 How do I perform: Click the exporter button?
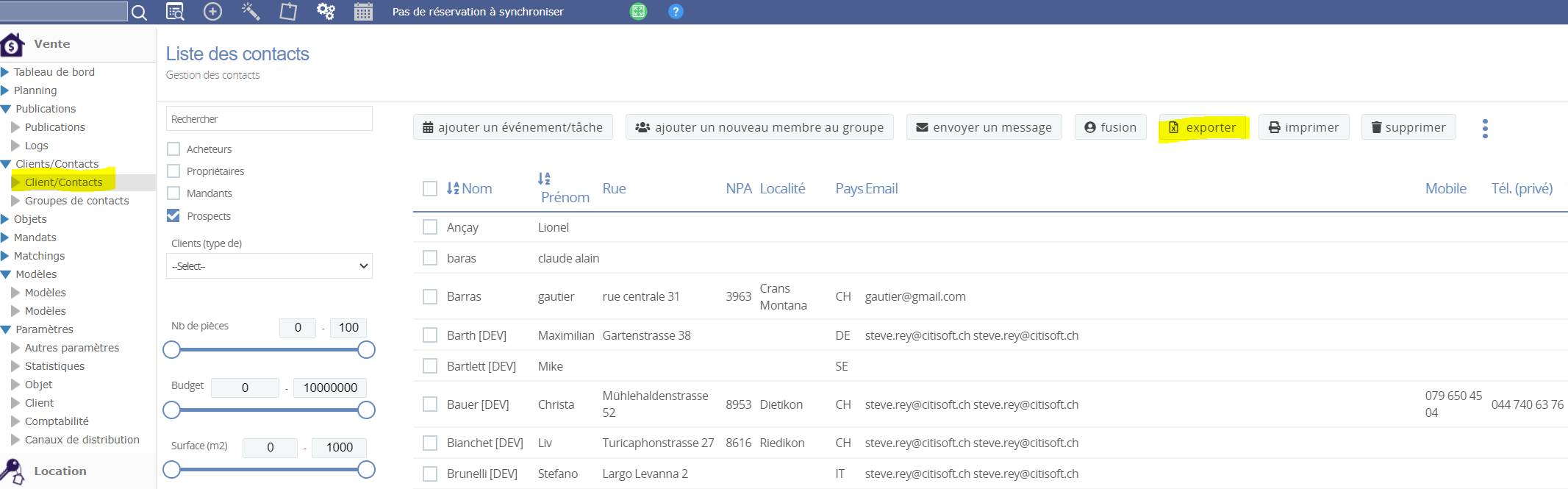click(x=1203, y=128)
